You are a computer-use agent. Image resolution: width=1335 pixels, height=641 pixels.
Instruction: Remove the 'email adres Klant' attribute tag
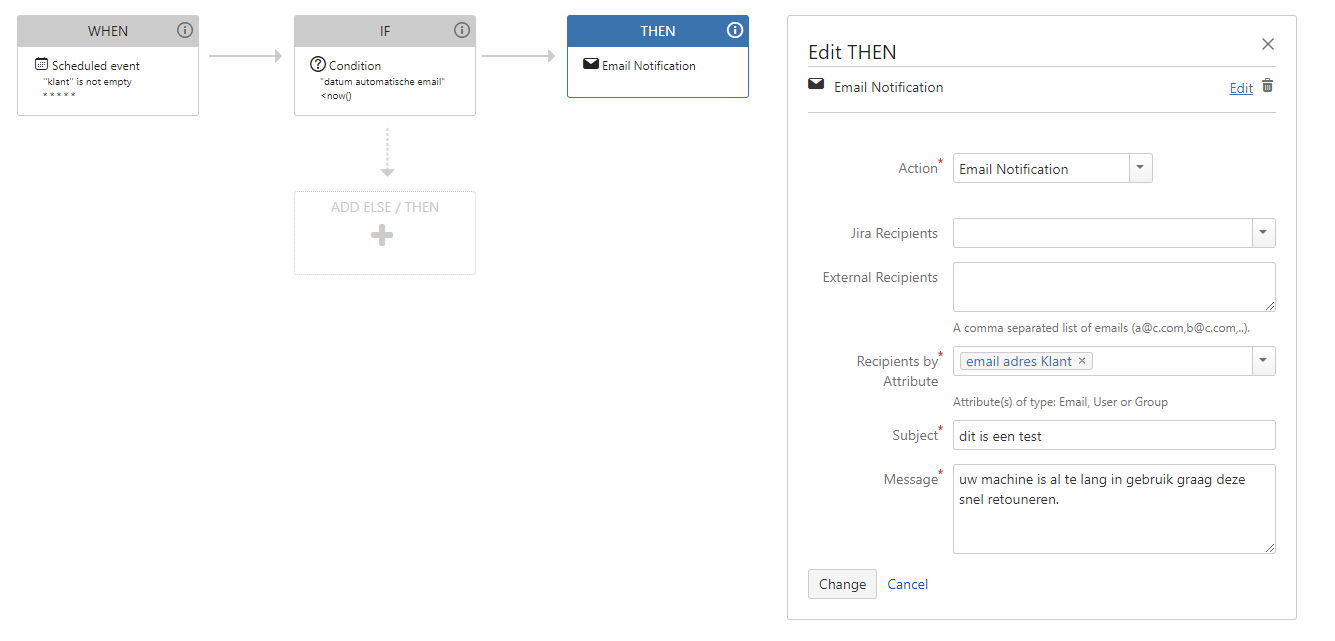pyautogui.click(x=1082, y=361)
